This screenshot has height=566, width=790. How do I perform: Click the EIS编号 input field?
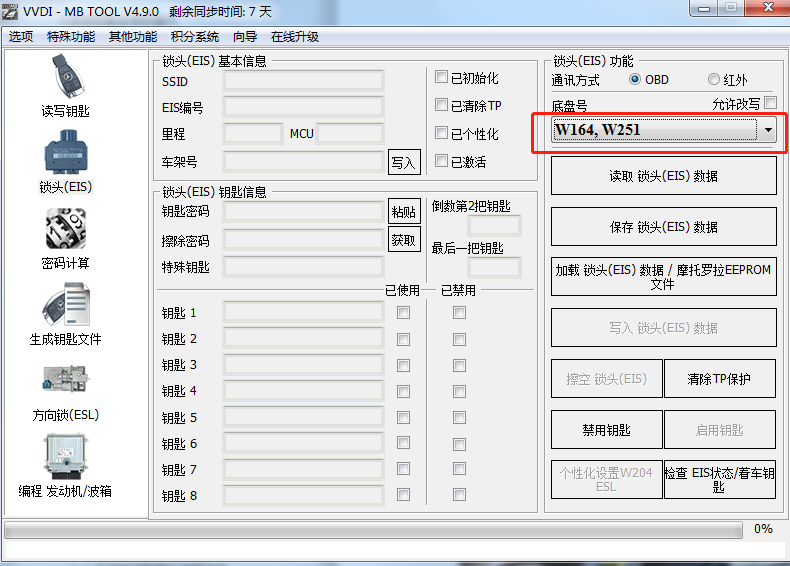point(303,107)
